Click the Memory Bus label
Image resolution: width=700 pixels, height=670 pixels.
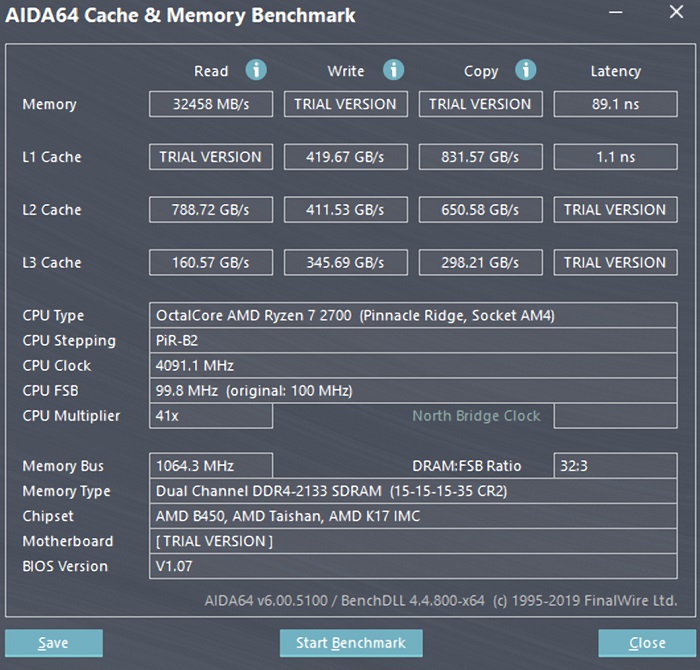(x=63, y=466)
